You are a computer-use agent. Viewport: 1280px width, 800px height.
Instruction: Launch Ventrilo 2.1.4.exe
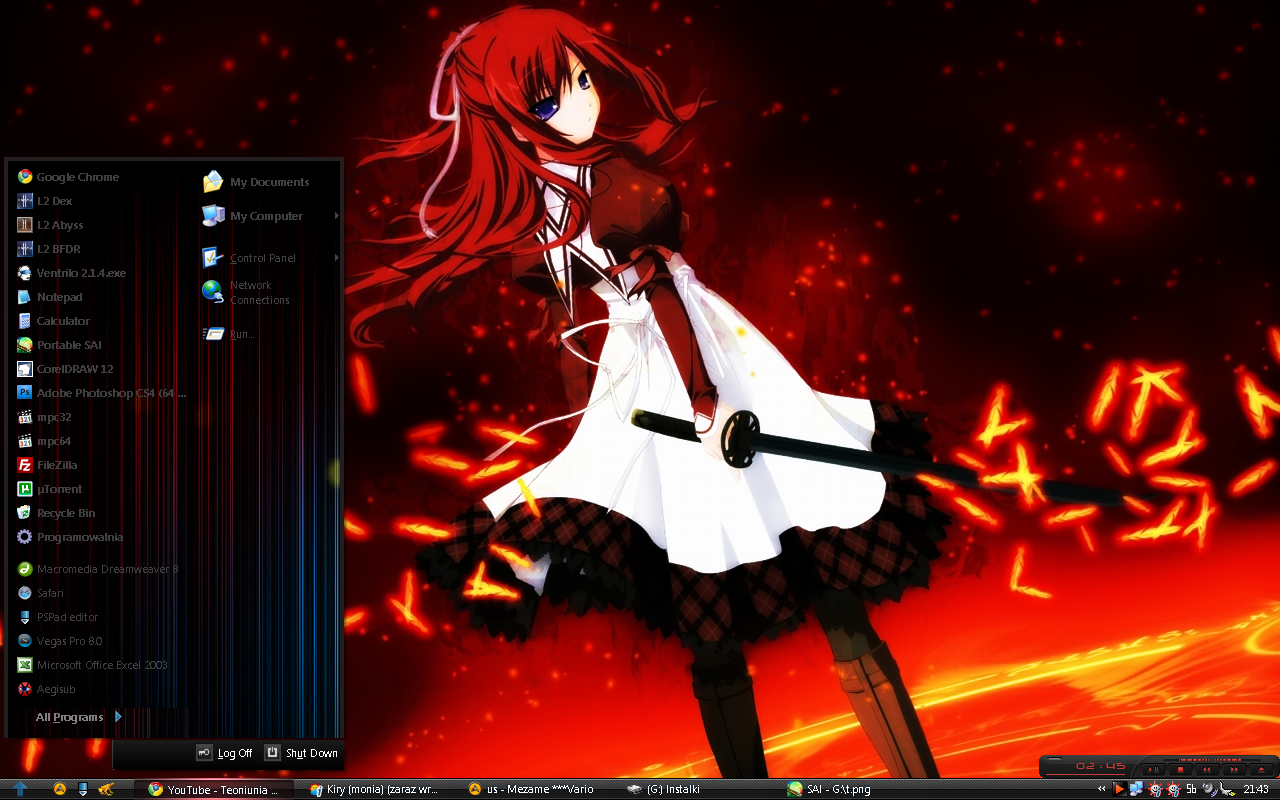click(80, 273)
